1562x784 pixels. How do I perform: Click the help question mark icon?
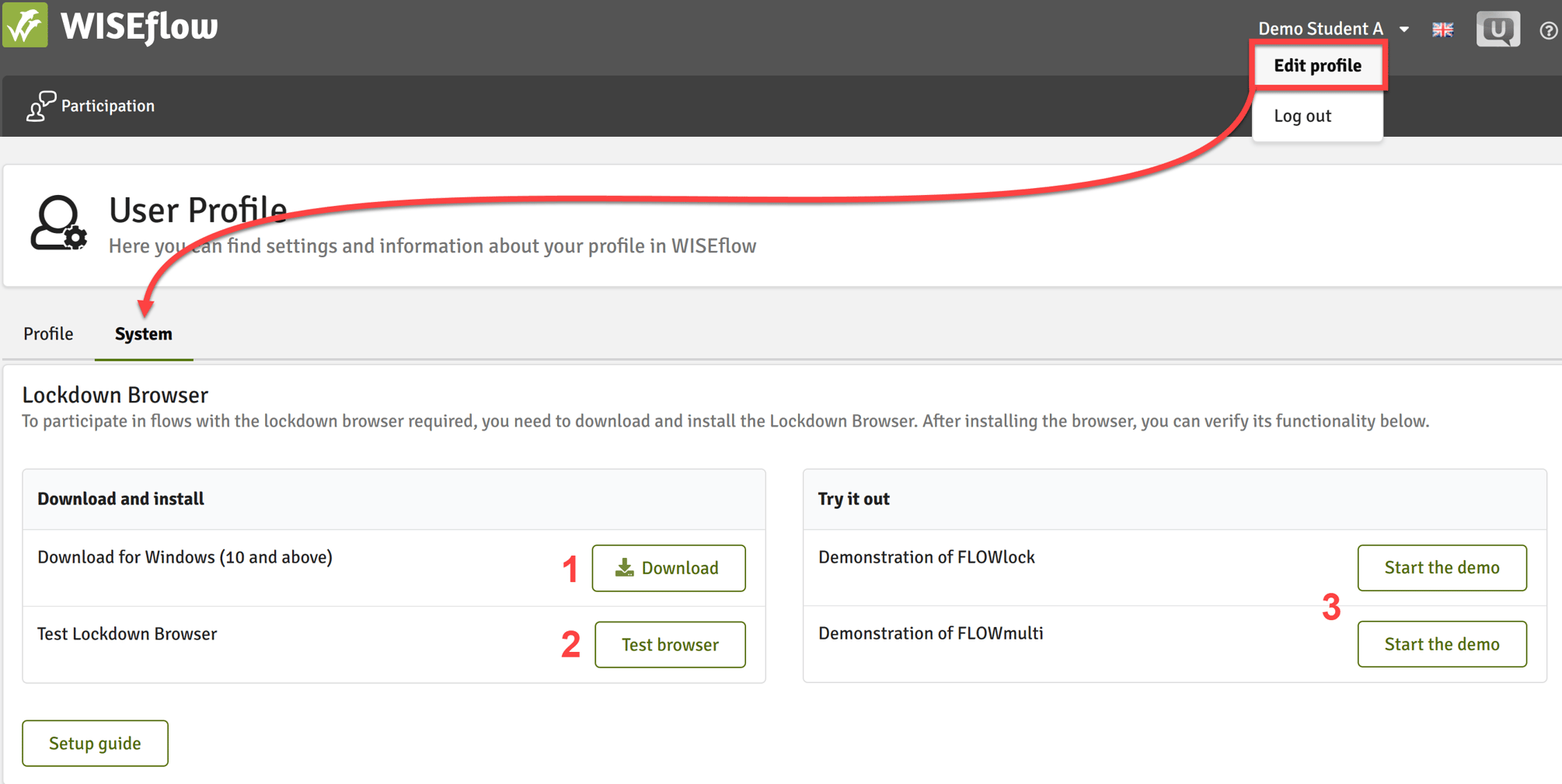pyautogui.click(x=1547, y=30)
